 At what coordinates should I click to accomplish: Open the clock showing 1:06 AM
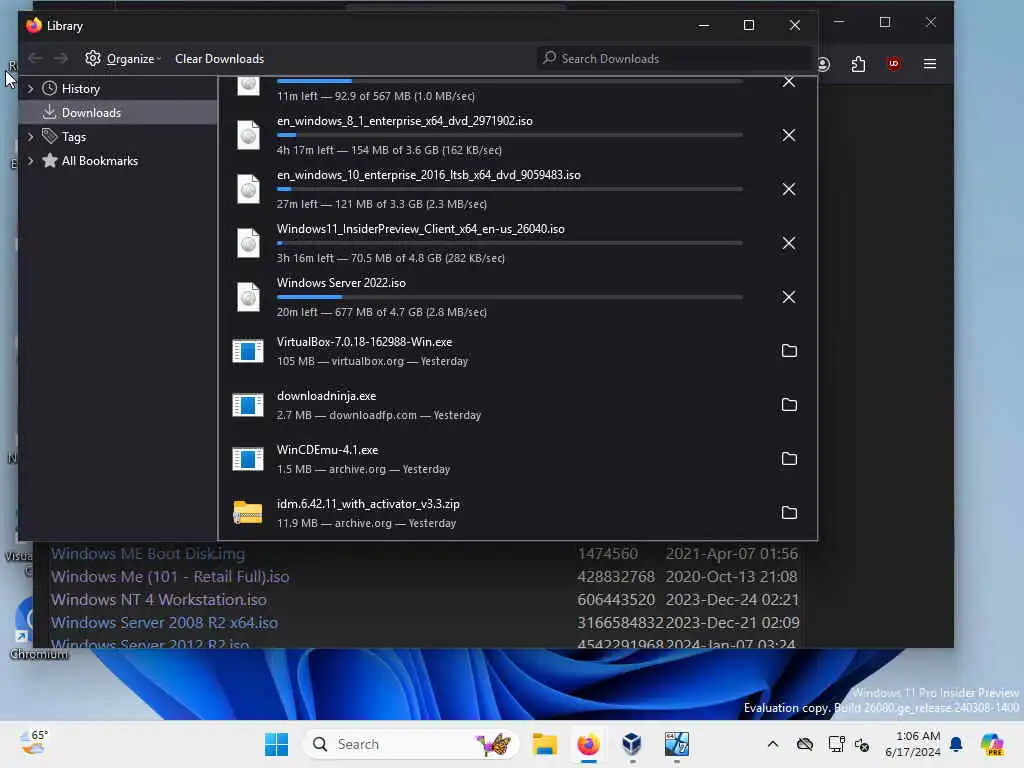point(912,744)
